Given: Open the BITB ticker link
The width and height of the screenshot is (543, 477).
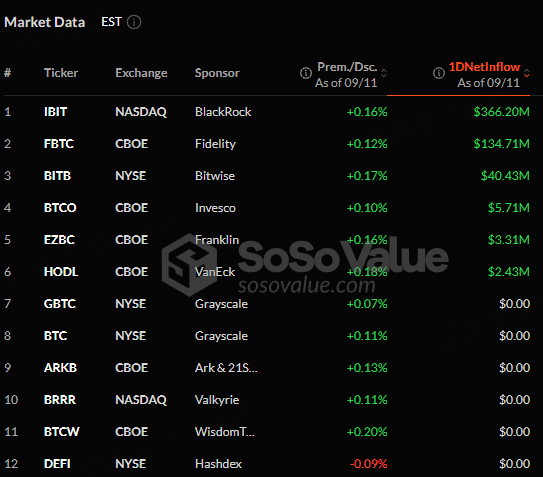Looking at the screenshot, I should (x=57, y=176).
